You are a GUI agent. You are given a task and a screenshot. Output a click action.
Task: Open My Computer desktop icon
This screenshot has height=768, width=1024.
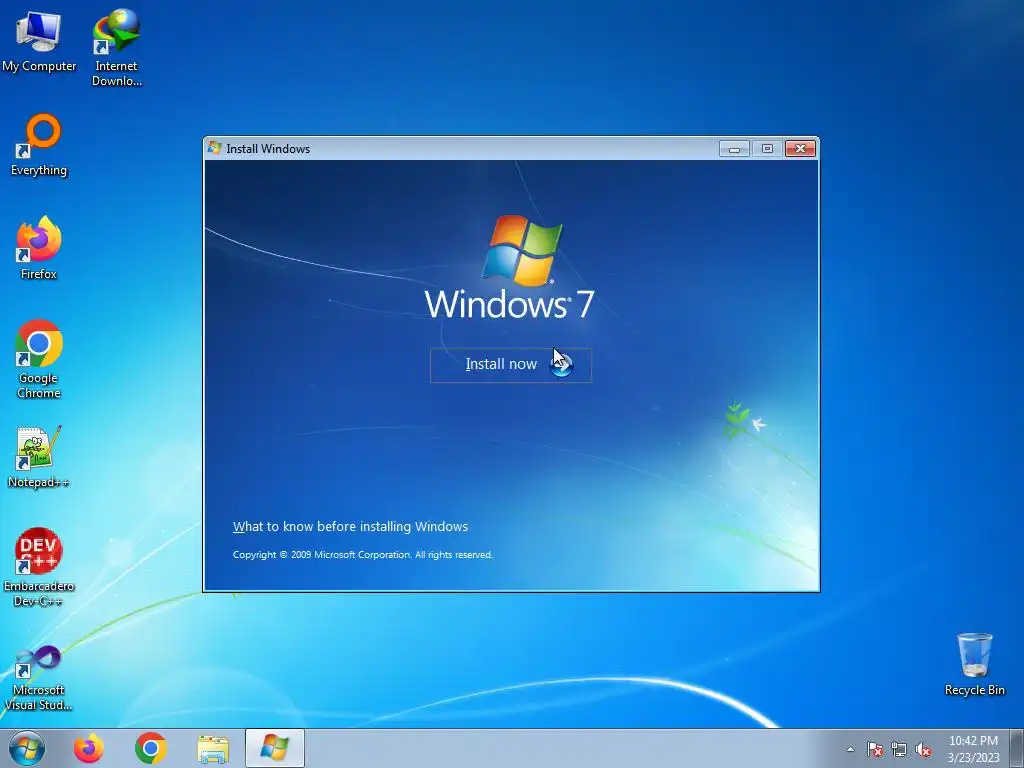[39, 42]
